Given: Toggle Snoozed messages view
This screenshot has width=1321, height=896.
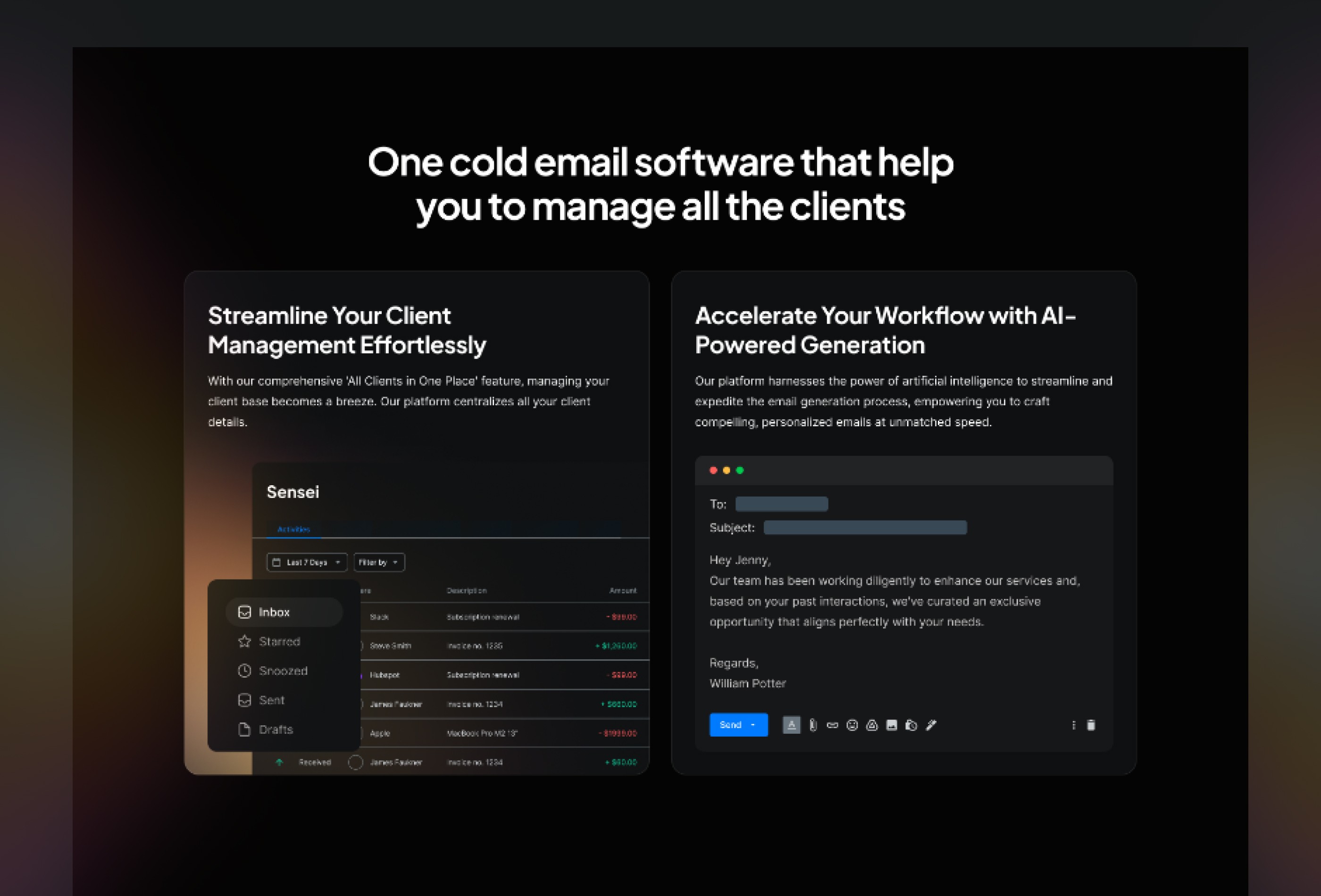Looking at the screenshot, I should pos(284,671).
